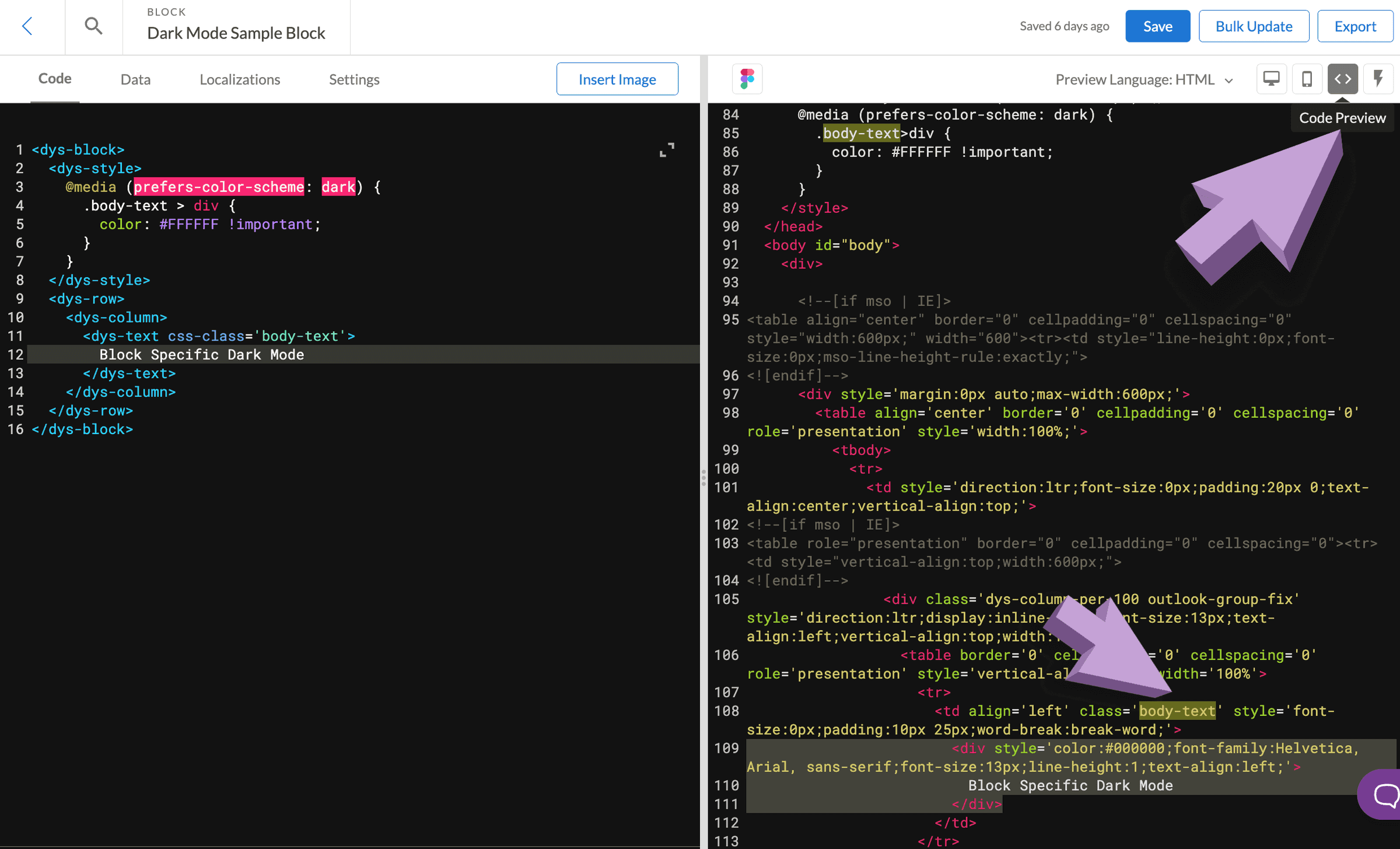The width and height of the screenshot is (1400, 849).
Task: Expand the code editor to fullscreen
Action: (x=667, y=149)
